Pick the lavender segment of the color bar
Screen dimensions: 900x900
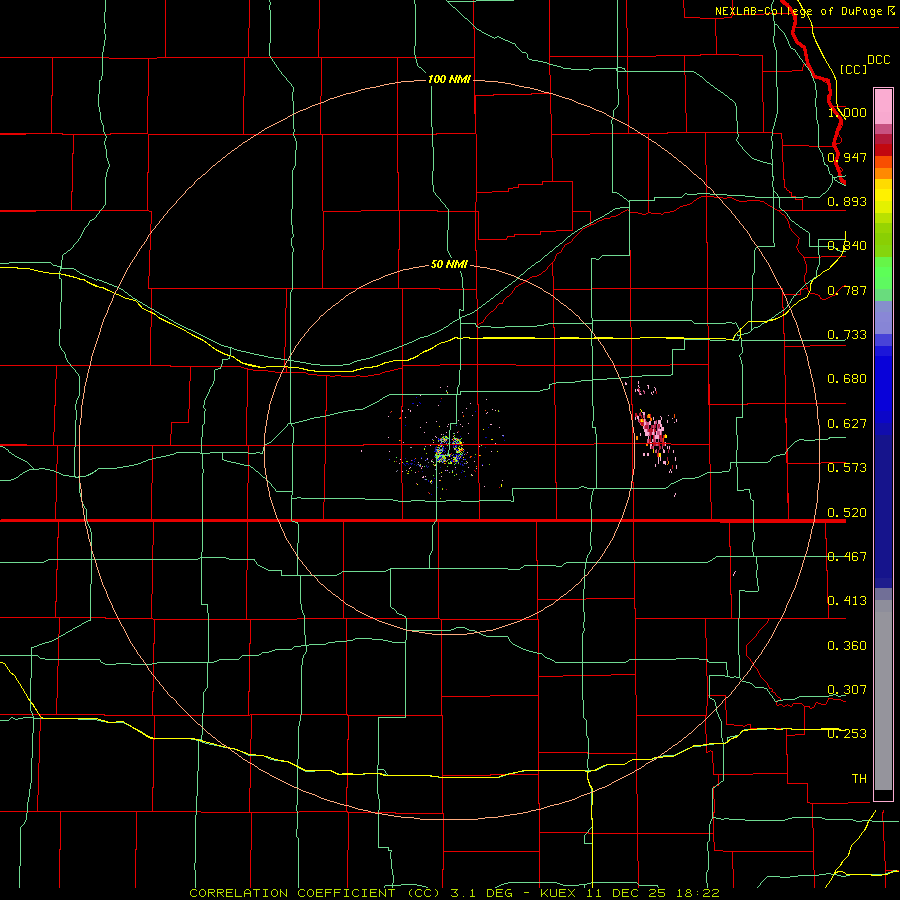coord(883,318)
